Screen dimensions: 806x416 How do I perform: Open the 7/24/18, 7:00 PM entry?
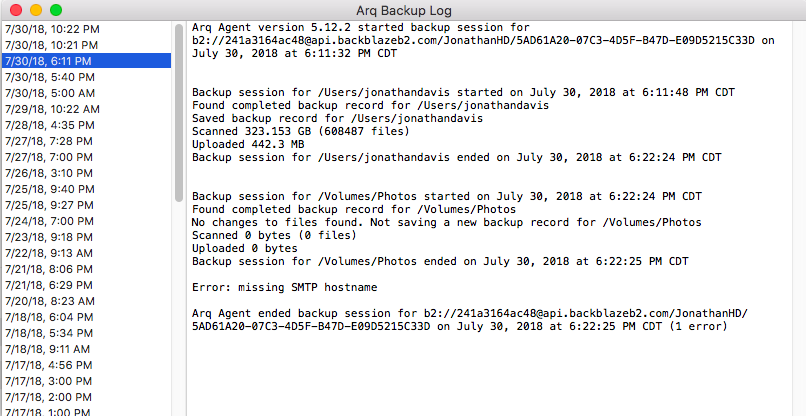[x=86, y=221]
